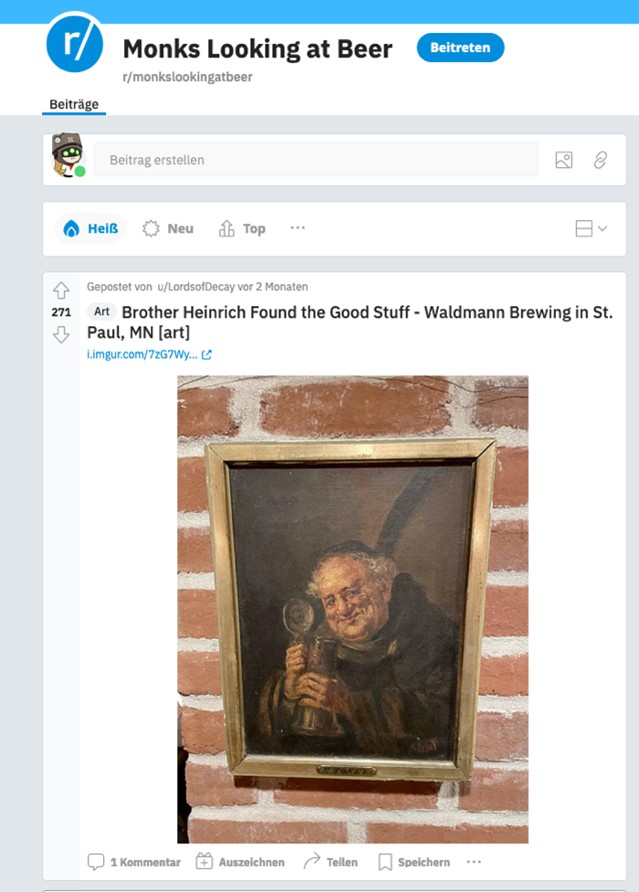Screen dimensions: 639x892
Task: Expand more sort options ellipsis
Action: 298,228
